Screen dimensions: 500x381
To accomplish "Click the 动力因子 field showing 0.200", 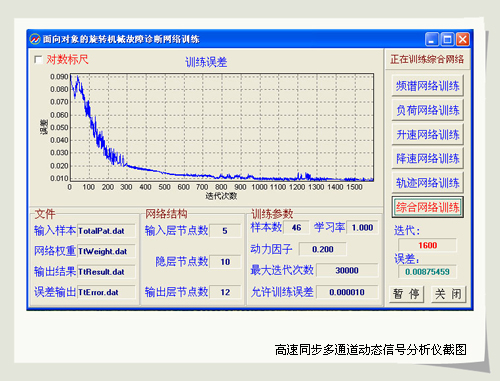I will click(x=322, y=249).
